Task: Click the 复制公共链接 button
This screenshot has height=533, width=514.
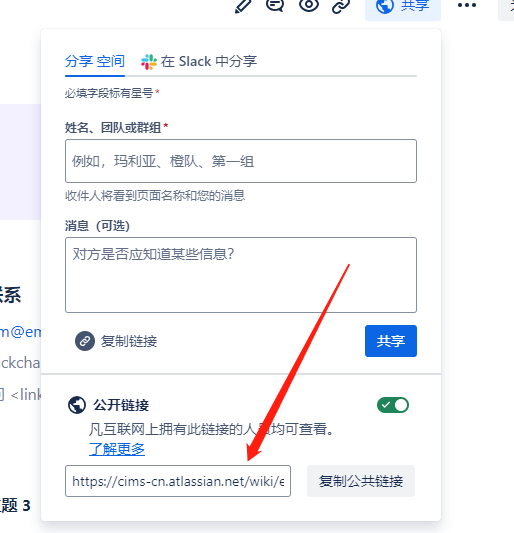Action: pos(361,481)
